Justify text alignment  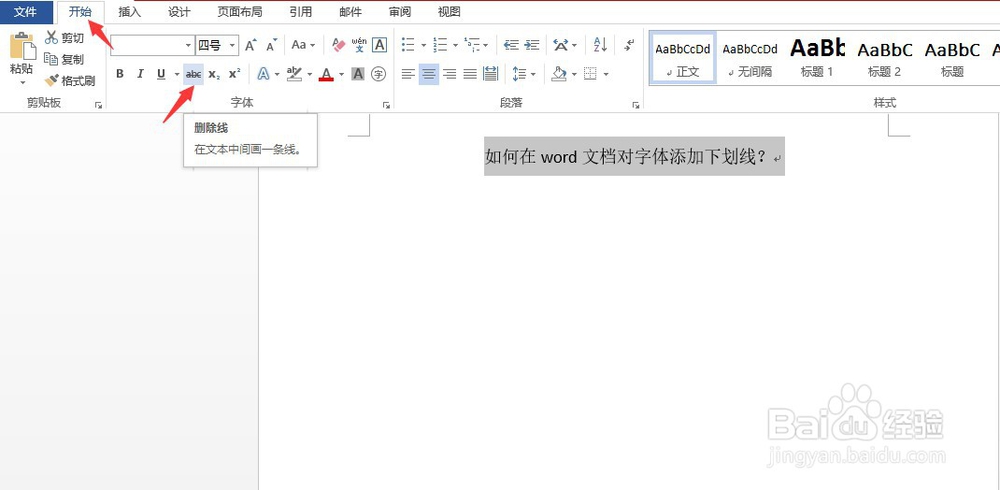pos(470,74)
